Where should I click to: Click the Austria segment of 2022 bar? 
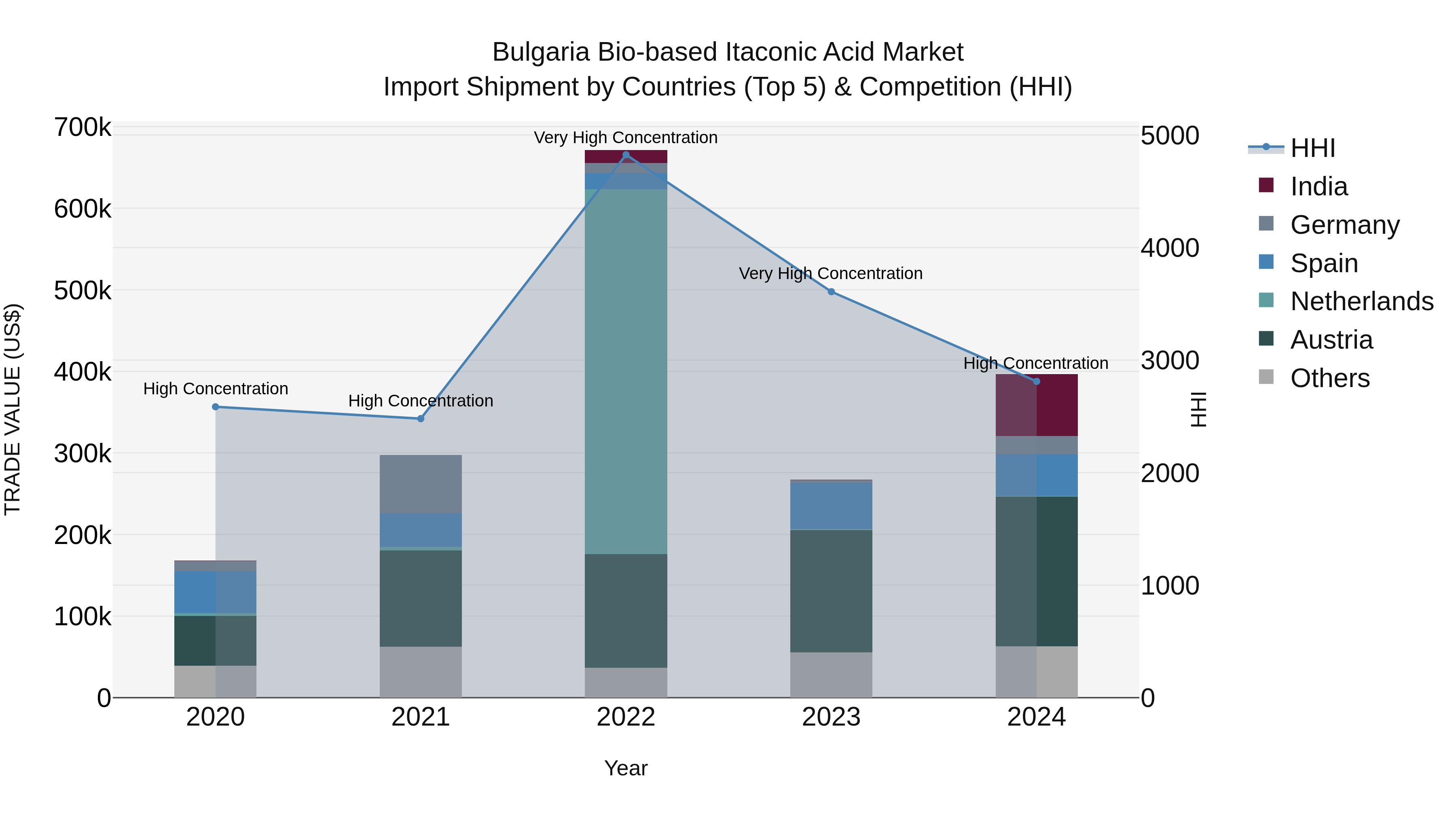[x=626, y=611]
